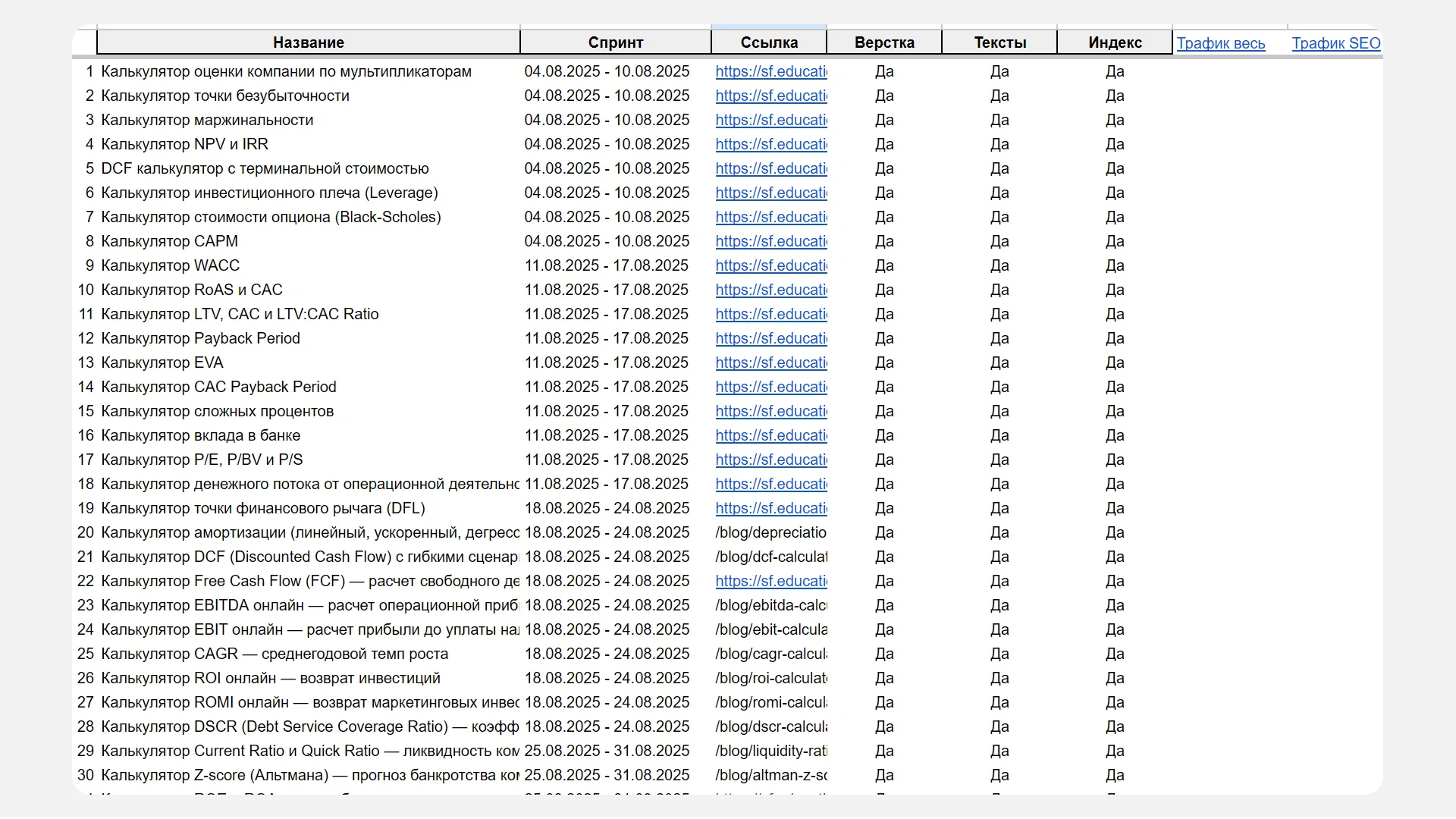1456x819 pixels.
Task: Open the link for Калькулятор точки безубыточности
Action: (x=771, y=96)
